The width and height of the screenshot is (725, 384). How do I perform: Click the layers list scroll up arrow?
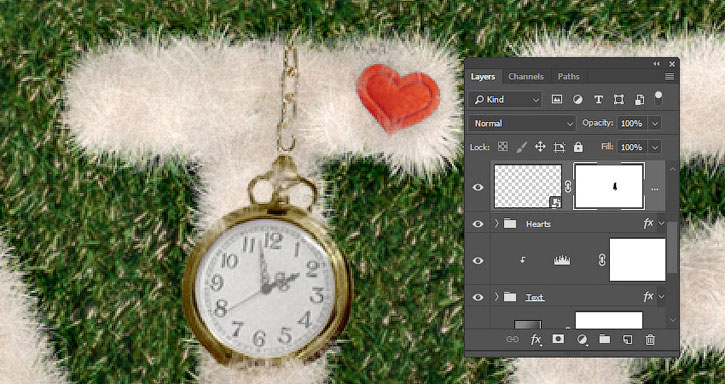coord(672,169)
